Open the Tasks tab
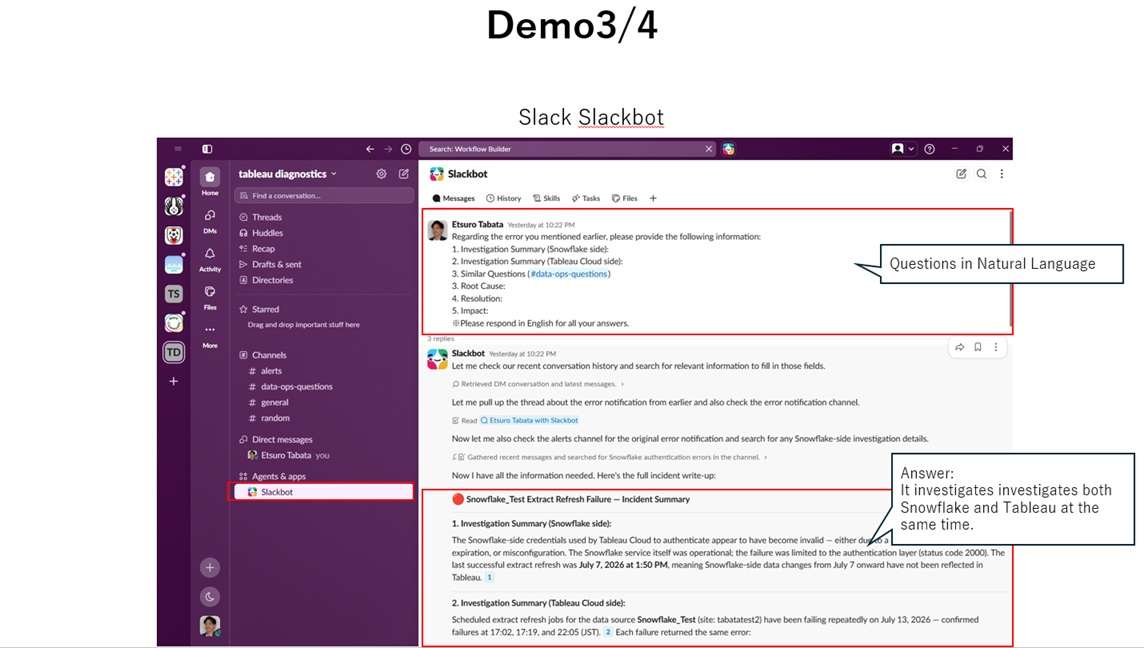This screenshot has width=1144, height=648. (586, 198)
